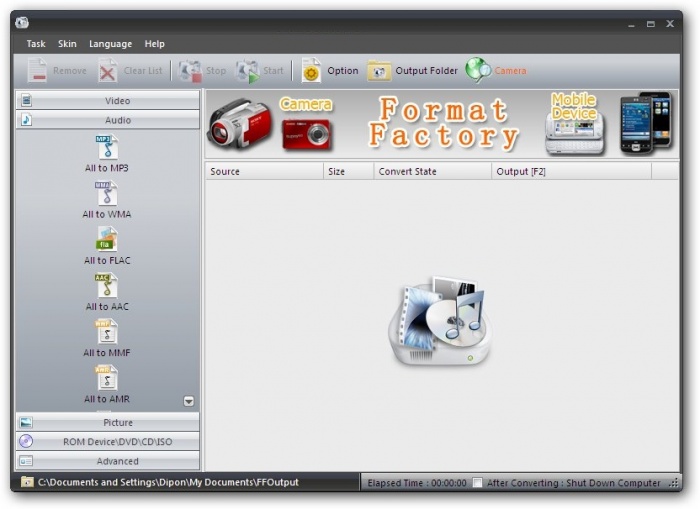Screen dimensions: 700x509
Task: Click the Clear List red X icon
Action: 107,71
